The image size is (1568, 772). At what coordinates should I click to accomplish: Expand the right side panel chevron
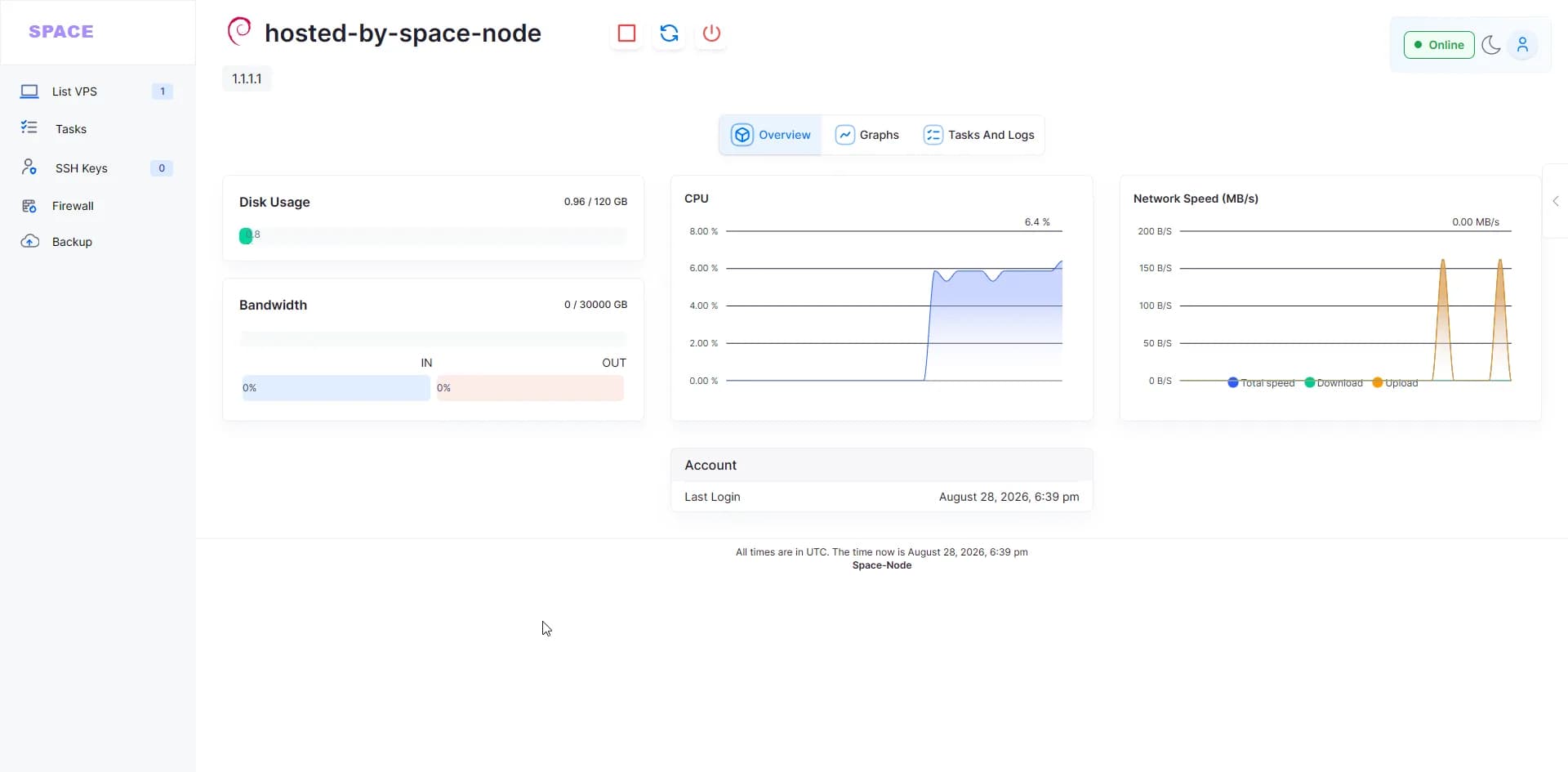click(x=1555, y=201)
